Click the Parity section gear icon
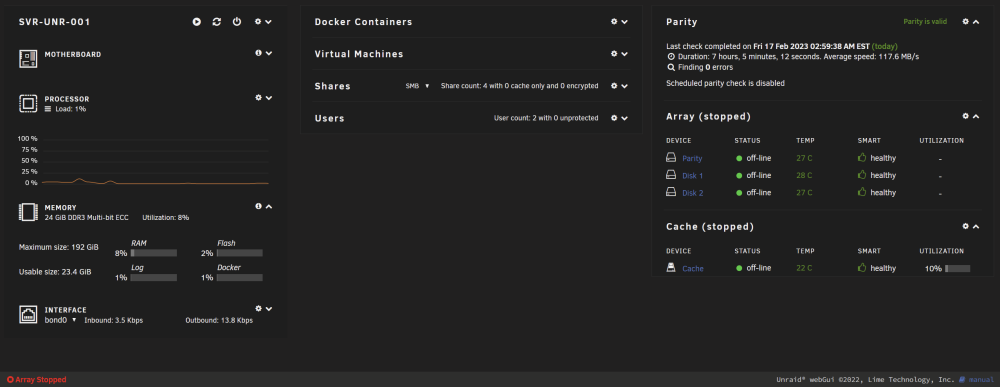The height and width of the screenshot is (387, 1000). (x=966, y=21)
